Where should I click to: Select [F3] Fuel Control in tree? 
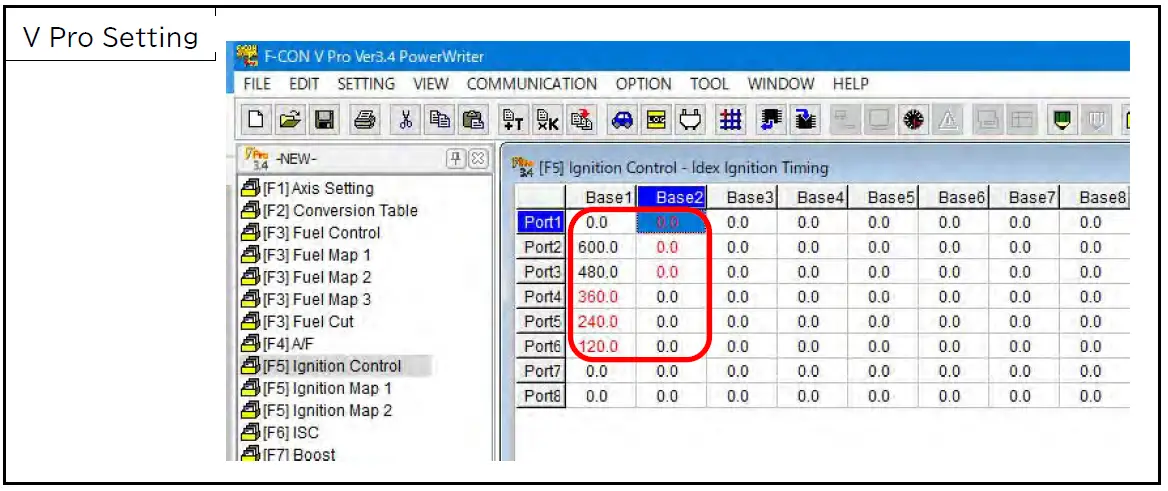tap(311, 232)
